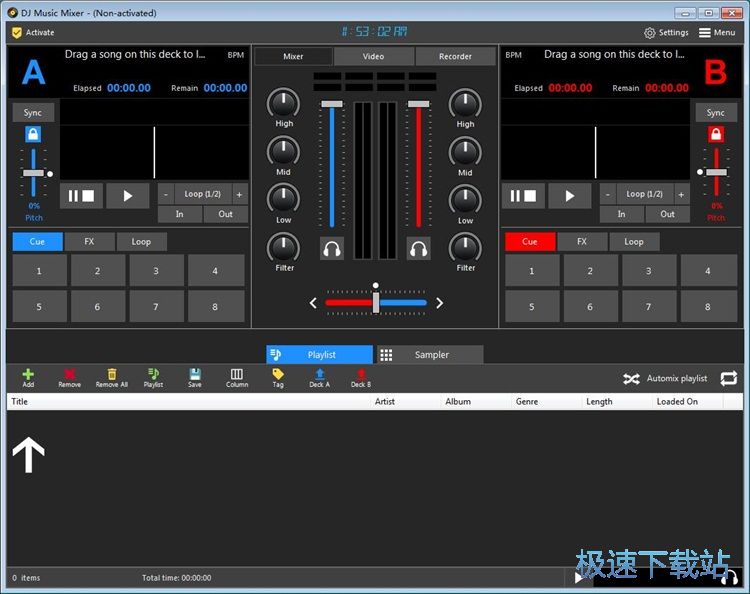Toggle the blue pitch lock on Deck A
The width and height of the screenshot is (750, 594).
coord(33,134)
